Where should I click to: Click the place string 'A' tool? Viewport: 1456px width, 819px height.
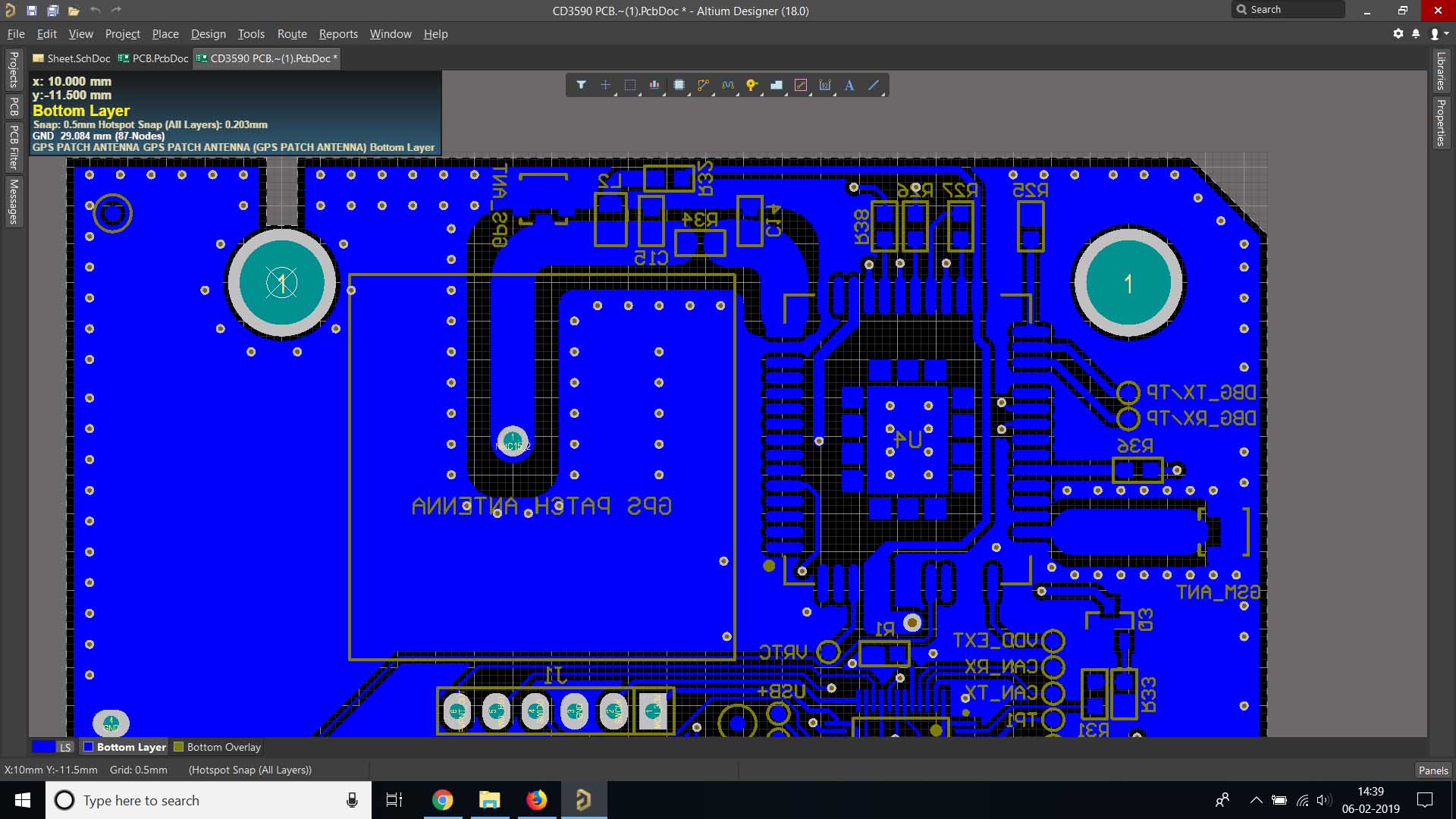click(849, 85)
